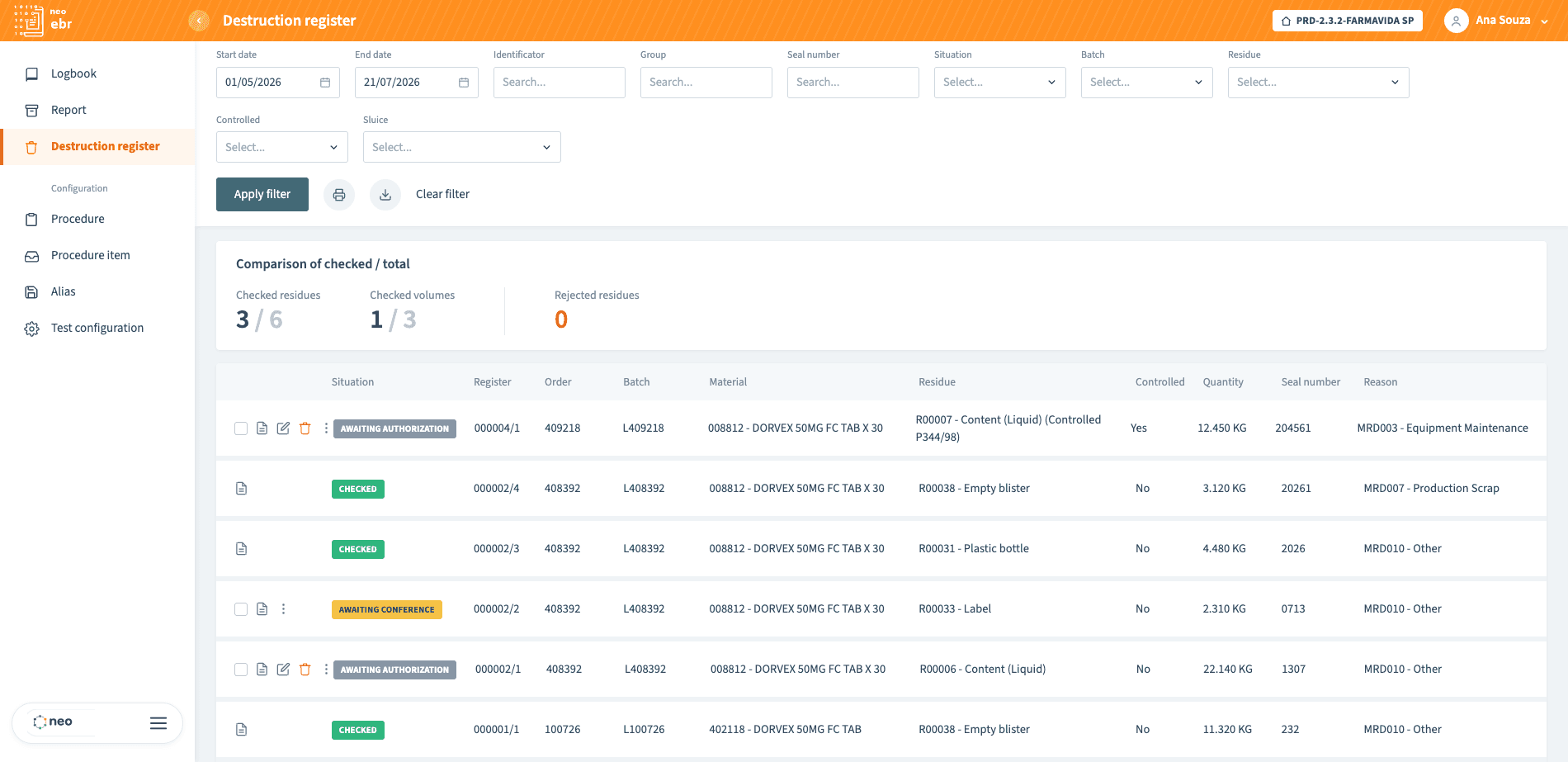Focus the Seal number search field
The height and width of the screenshot is (762, 1568).
coord(853,83)
